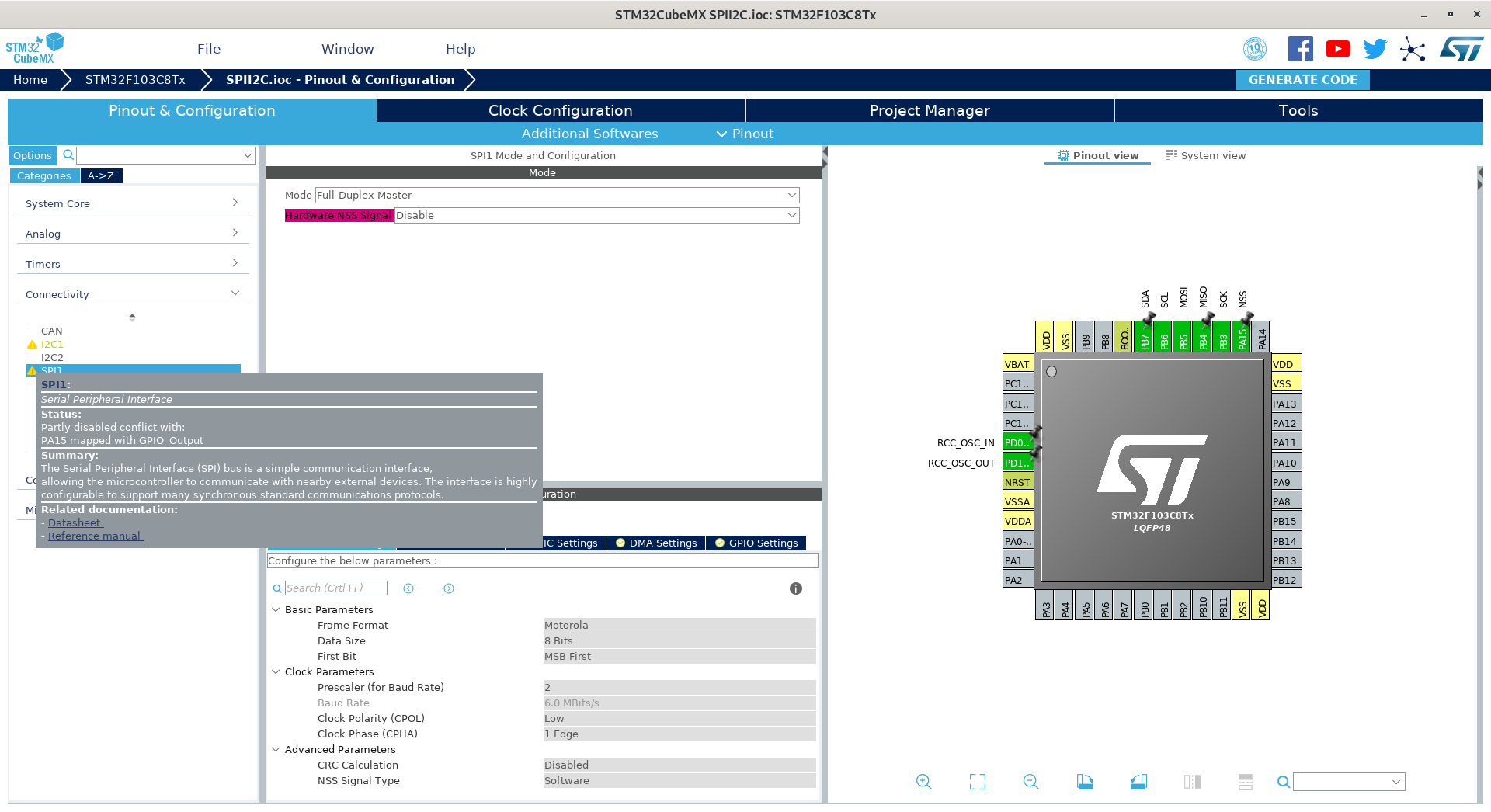Open the Facebook icon in the header
Image resolution: width=1491 pixels, height=812 pixels.
tap(1301, 49)
